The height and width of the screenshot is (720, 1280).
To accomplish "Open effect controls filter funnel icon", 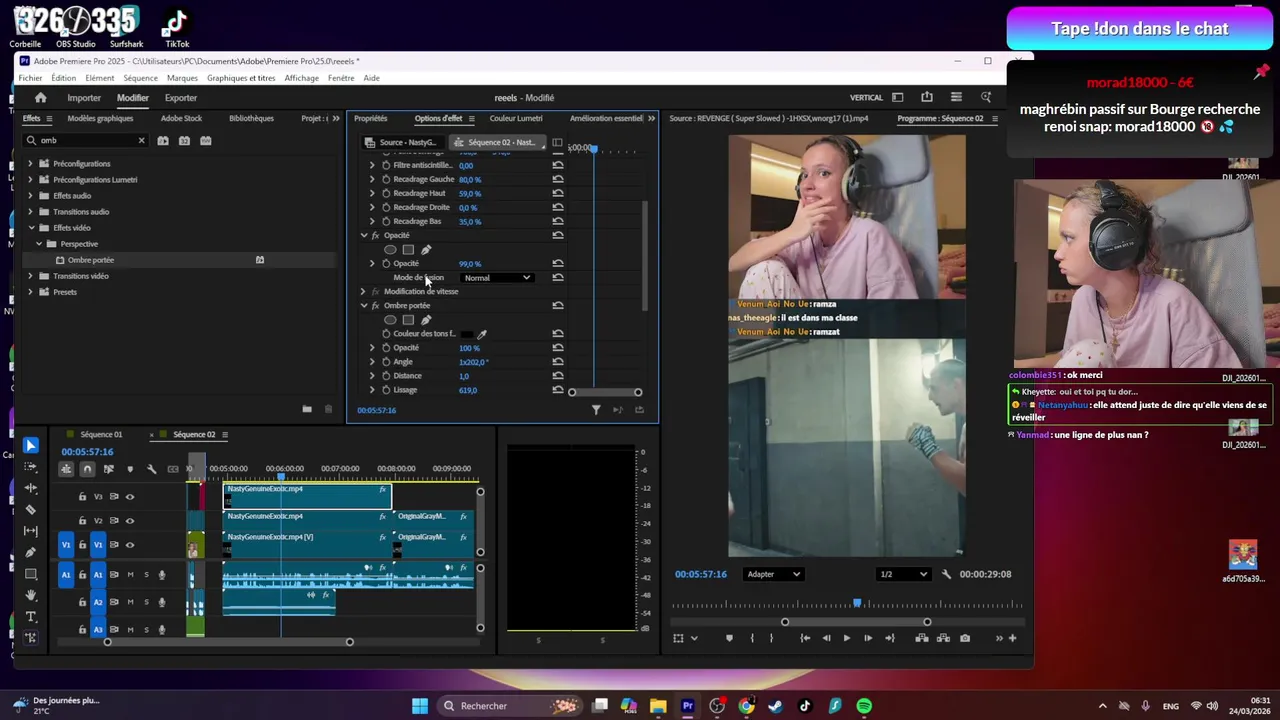I will pyautogui.click(x=596, y=410).
